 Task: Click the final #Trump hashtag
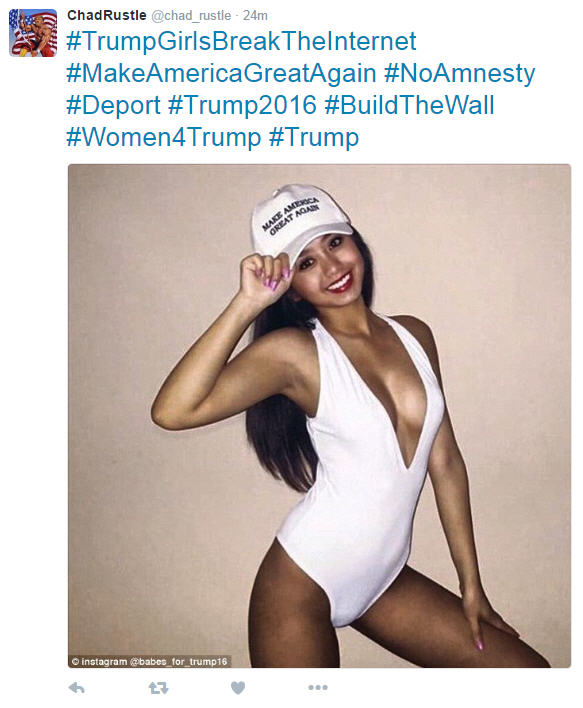point(314,137)
